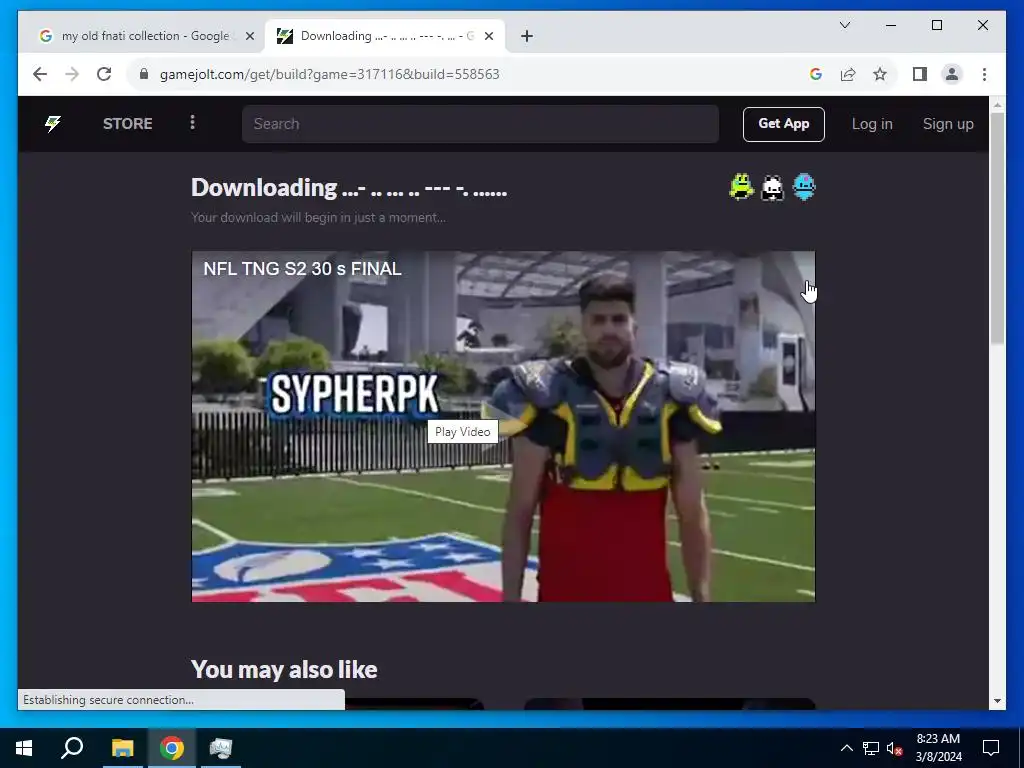This screenshot has height=768, width=1024.
Task: Show hidden system tray icons
Action: click(x=846, y=748)
